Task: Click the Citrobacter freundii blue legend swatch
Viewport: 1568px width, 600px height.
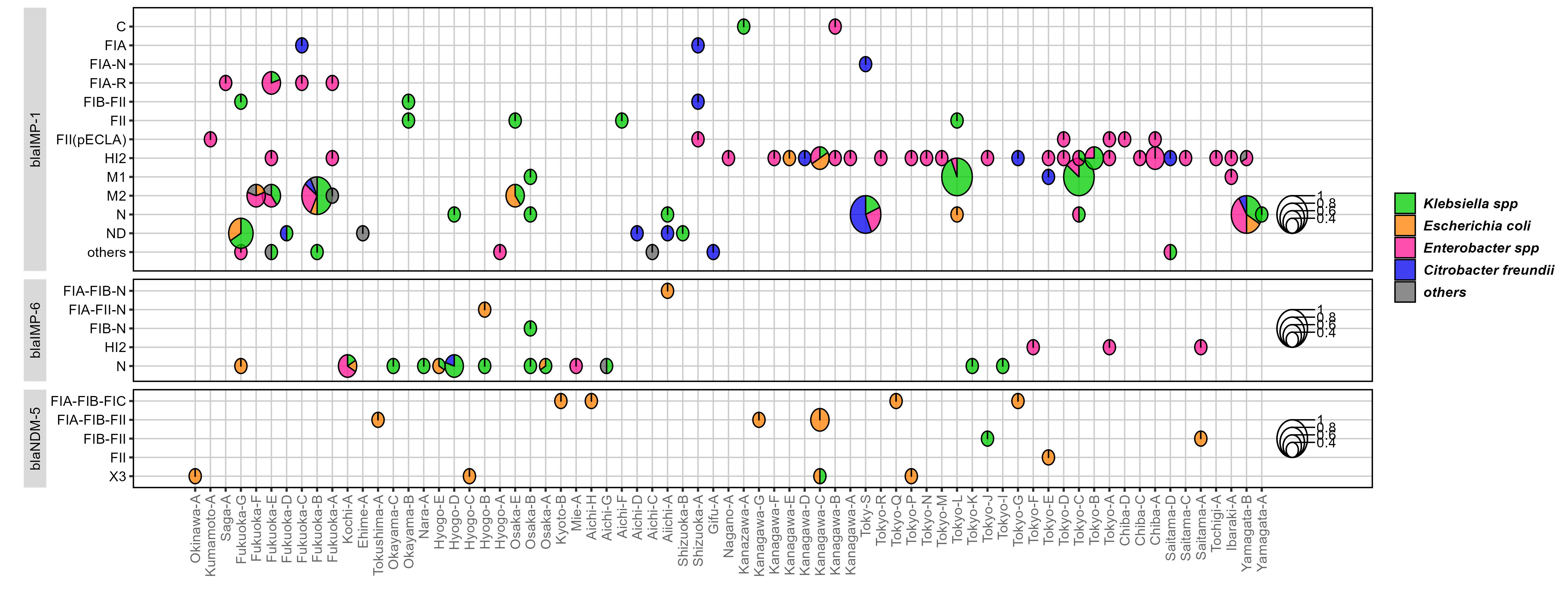Action: pos(1405,270)
